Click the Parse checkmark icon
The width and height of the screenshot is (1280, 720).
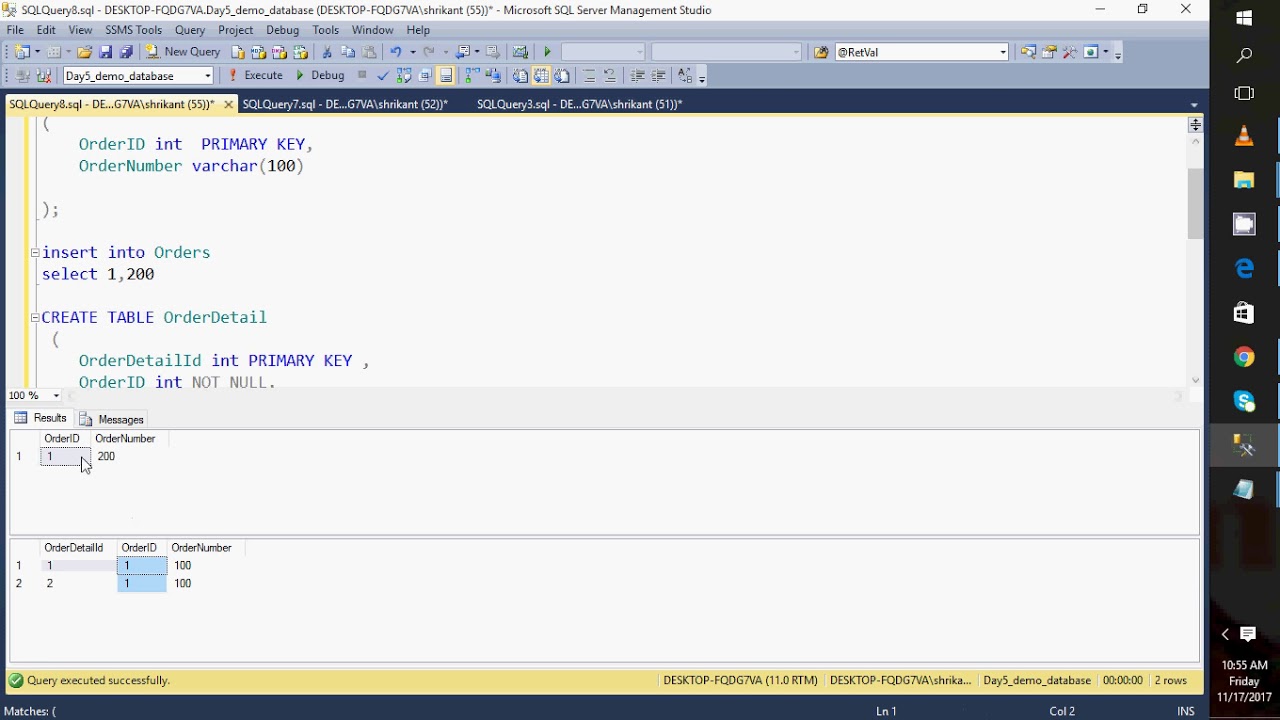click(382, 75)
